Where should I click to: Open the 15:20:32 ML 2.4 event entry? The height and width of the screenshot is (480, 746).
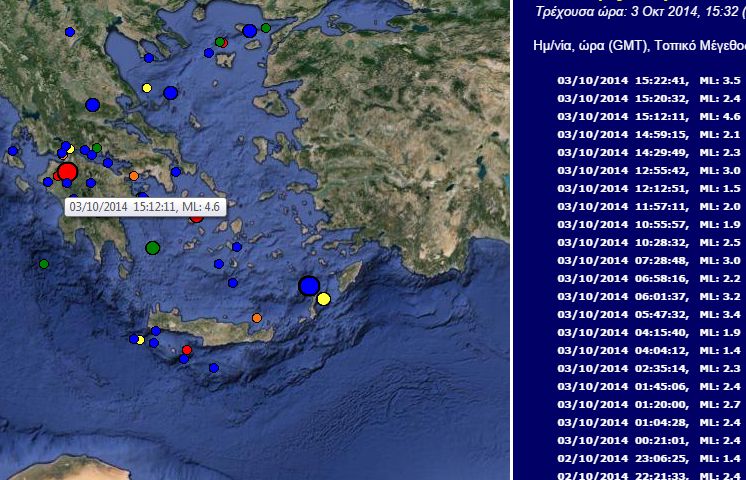(x=648, y=98)
